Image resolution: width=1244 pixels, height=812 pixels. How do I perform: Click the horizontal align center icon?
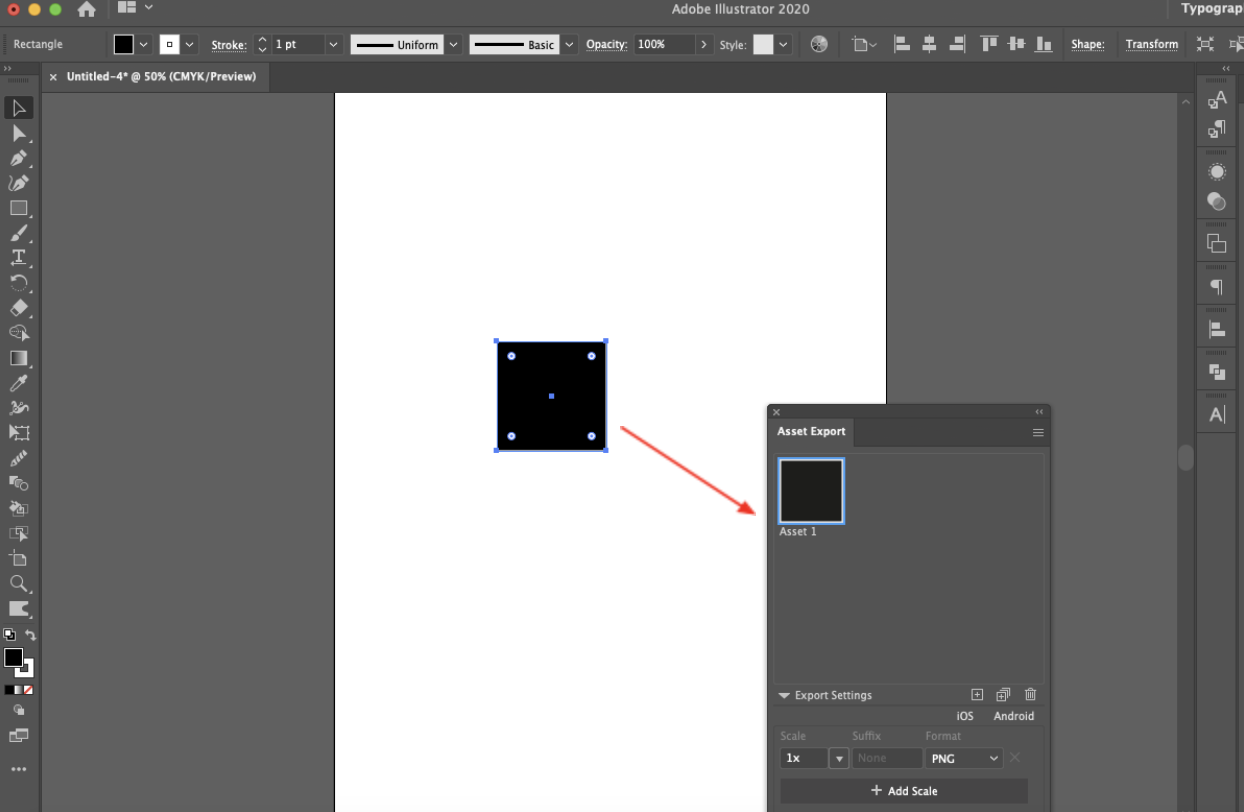pos(929,44)
